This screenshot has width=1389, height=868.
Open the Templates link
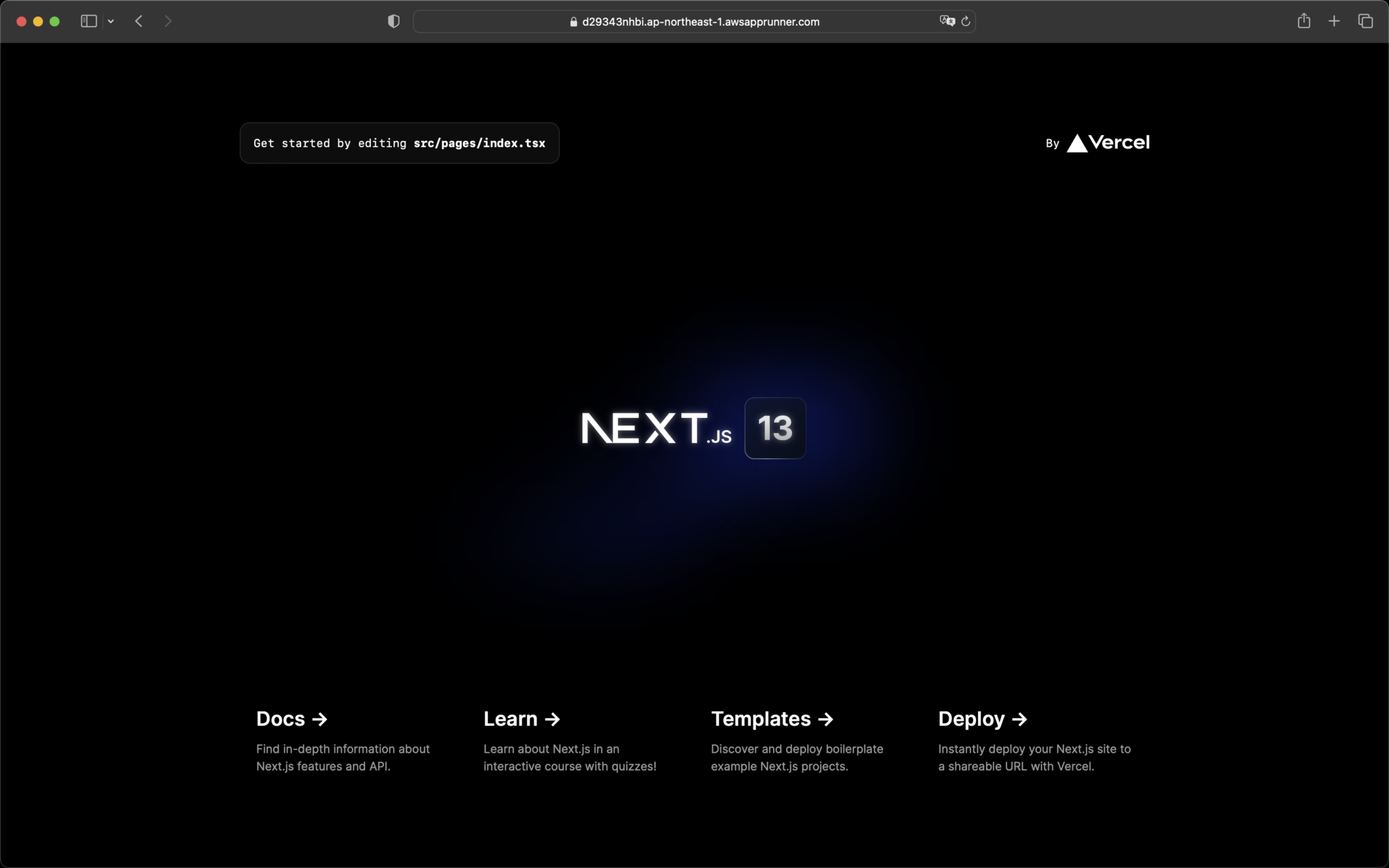[x=772, y=719]
